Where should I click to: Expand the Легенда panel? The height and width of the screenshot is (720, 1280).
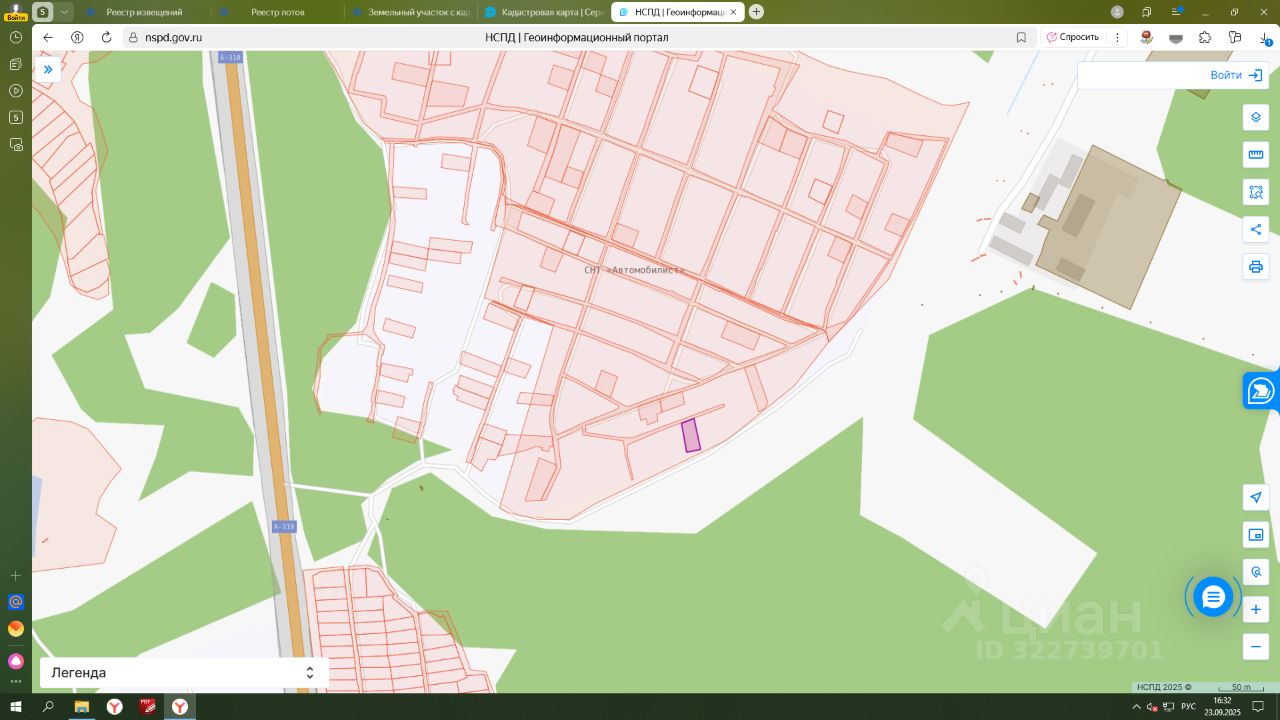tap(184, 673)
